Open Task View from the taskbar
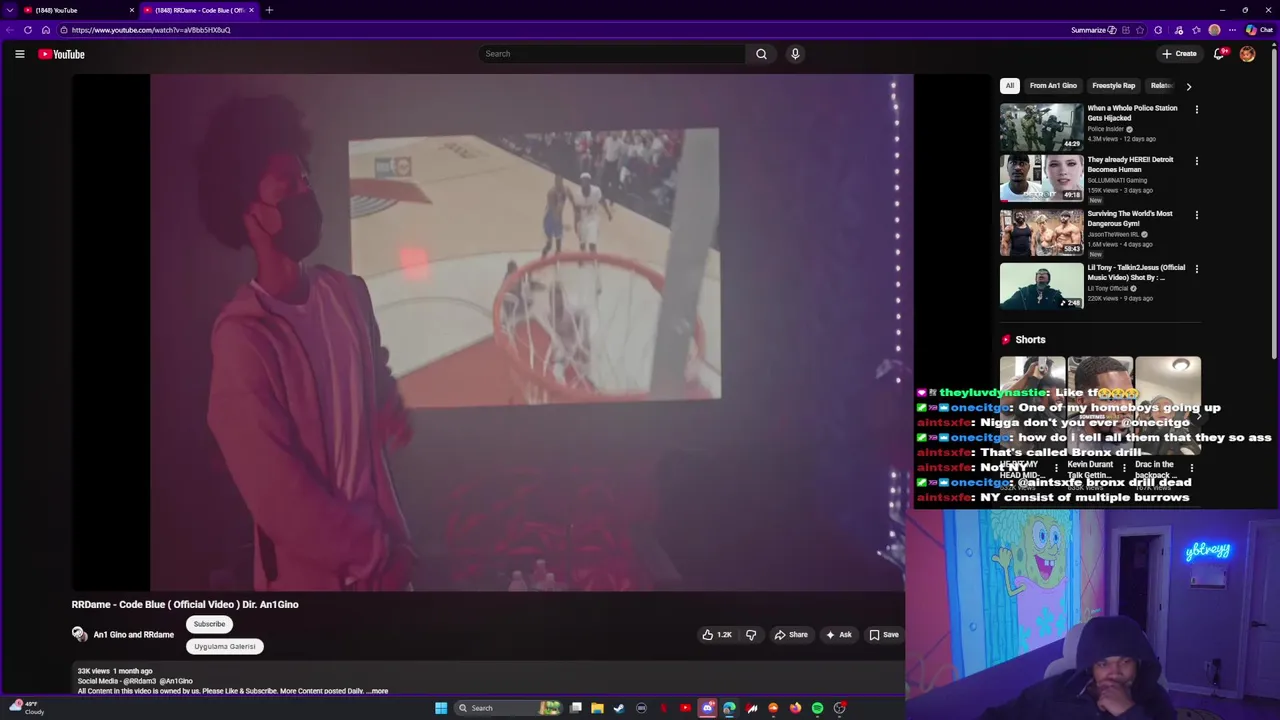Screen dimensions: 1280x720 tap(575, 708)
